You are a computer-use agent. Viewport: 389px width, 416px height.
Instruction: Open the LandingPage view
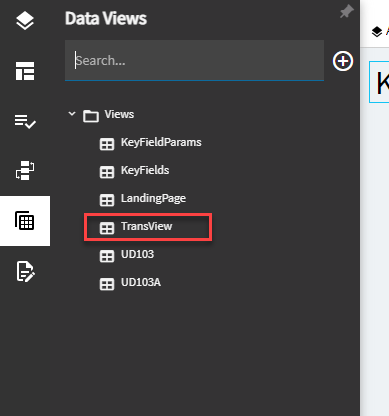pyautogui.click(x=153, y=198)
